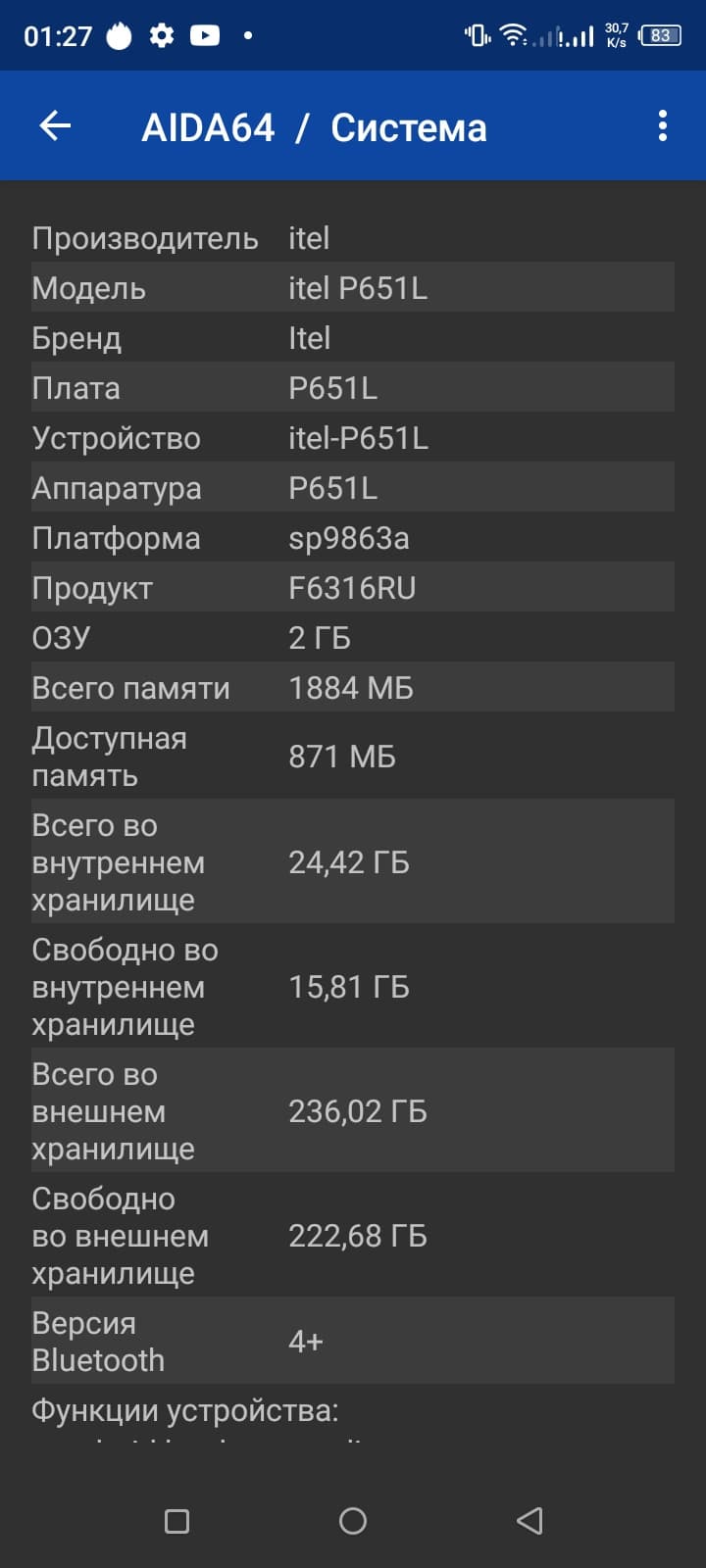Screen dimensions: 706x1568
Task: Tap the battery indicator icon
Action: pyautogui.click(x=660, y=36)
